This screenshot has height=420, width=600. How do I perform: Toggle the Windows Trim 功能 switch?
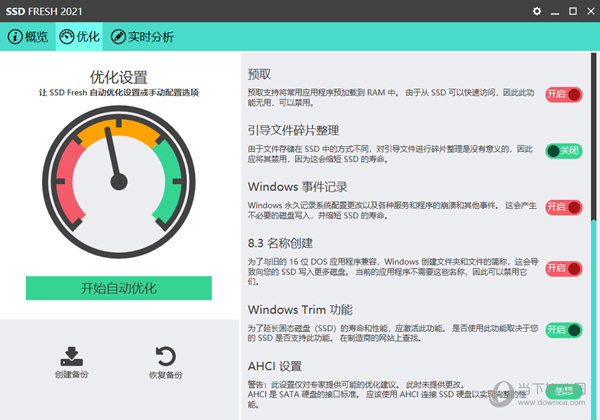click(x=564, y=330)
